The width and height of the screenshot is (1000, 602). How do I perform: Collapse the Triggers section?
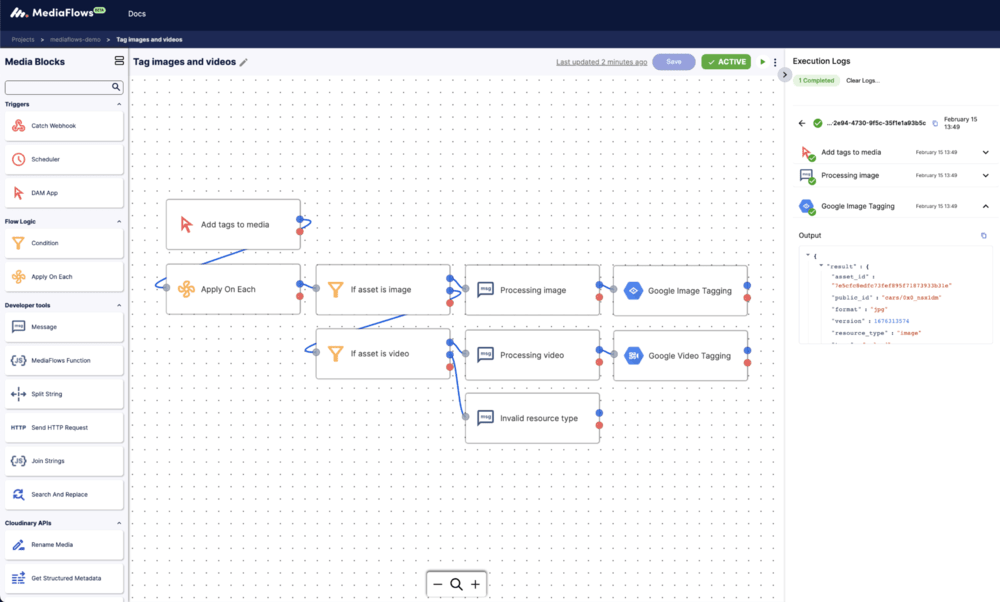tap(119, 104)
